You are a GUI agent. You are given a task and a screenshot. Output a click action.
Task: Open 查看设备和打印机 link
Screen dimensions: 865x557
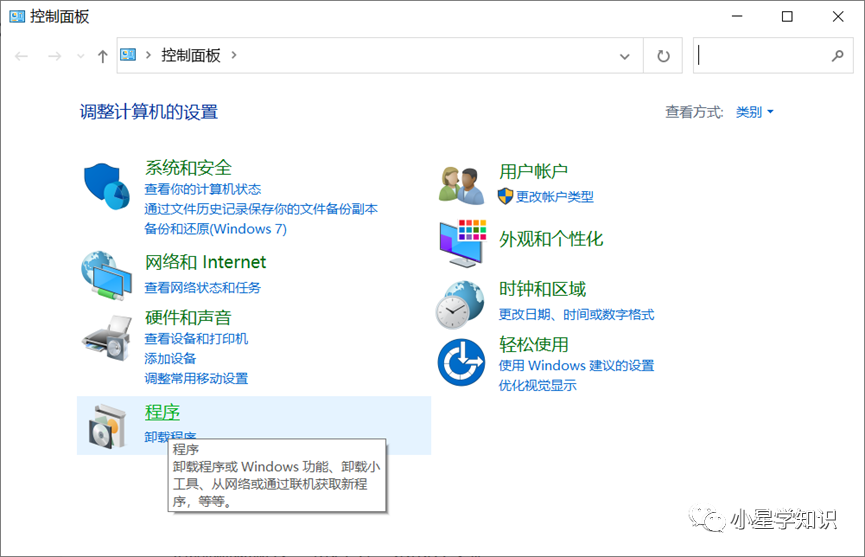pos(196,339)
